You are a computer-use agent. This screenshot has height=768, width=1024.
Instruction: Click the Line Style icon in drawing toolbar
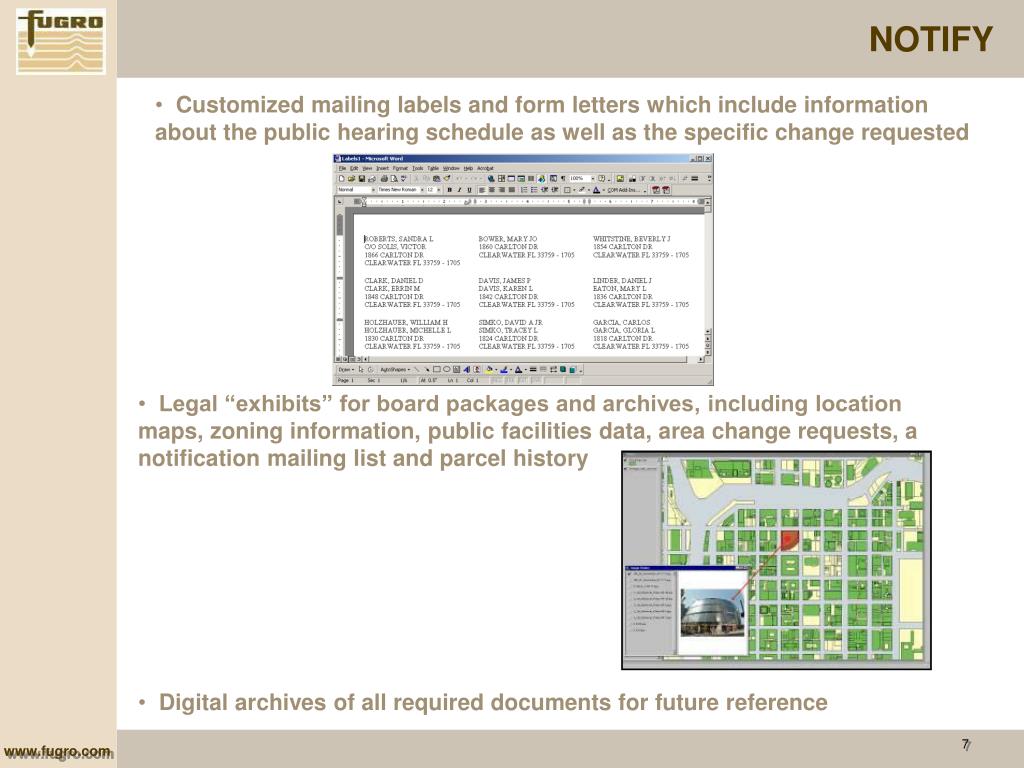(x=533, y=370)
